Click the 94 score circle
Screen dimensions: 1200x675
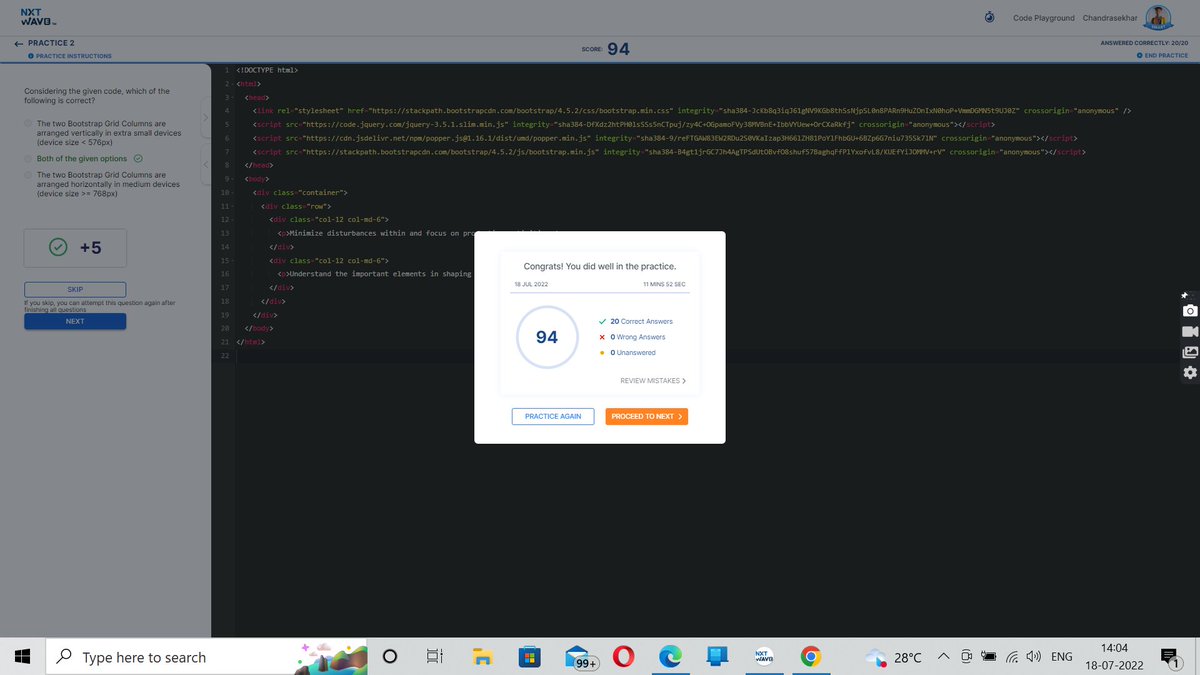click(546, 337)
